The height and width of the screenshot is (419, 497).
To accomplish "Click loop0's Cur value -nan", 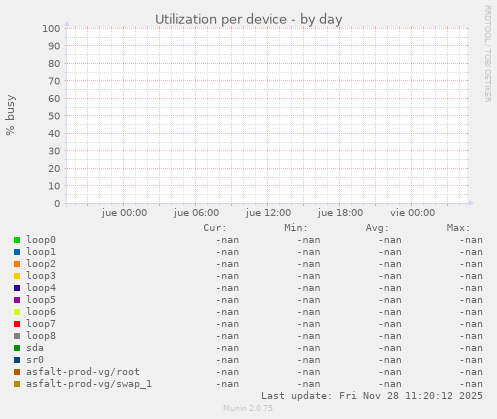I will point(227,240).
